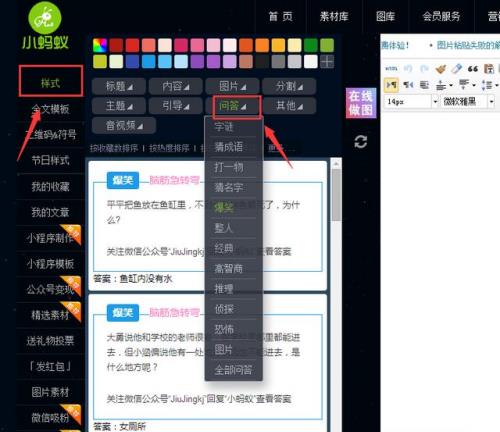Click the undo arrow icon

pos(408,69)
